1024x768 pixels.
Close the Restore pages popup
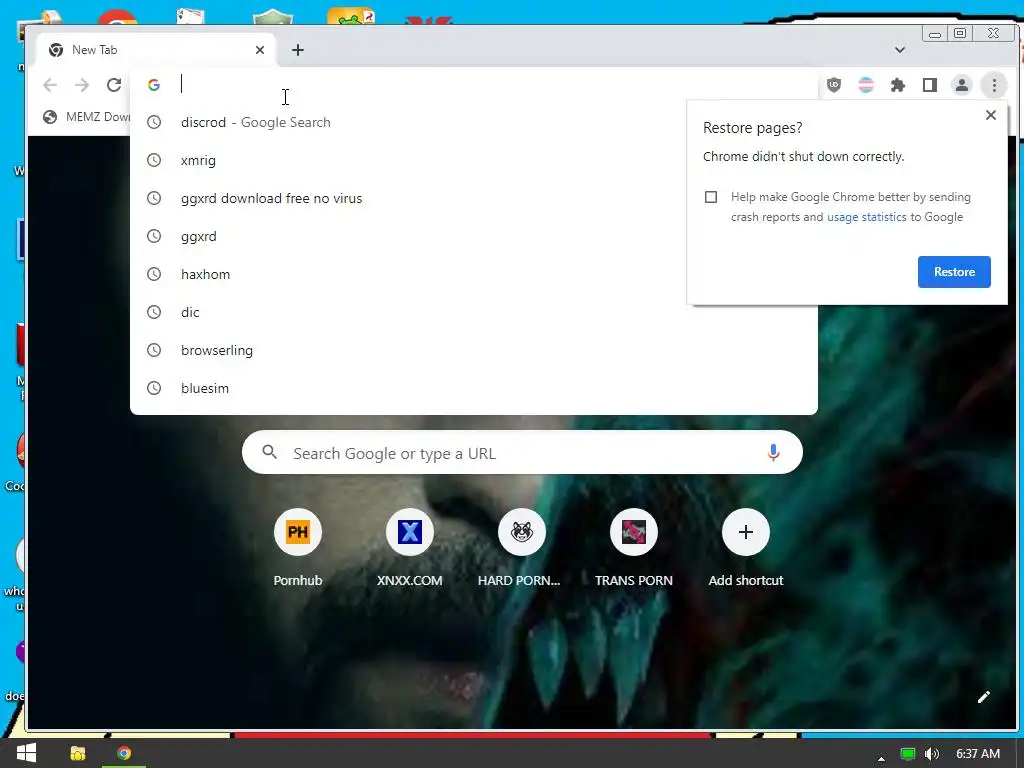[991, 115]
